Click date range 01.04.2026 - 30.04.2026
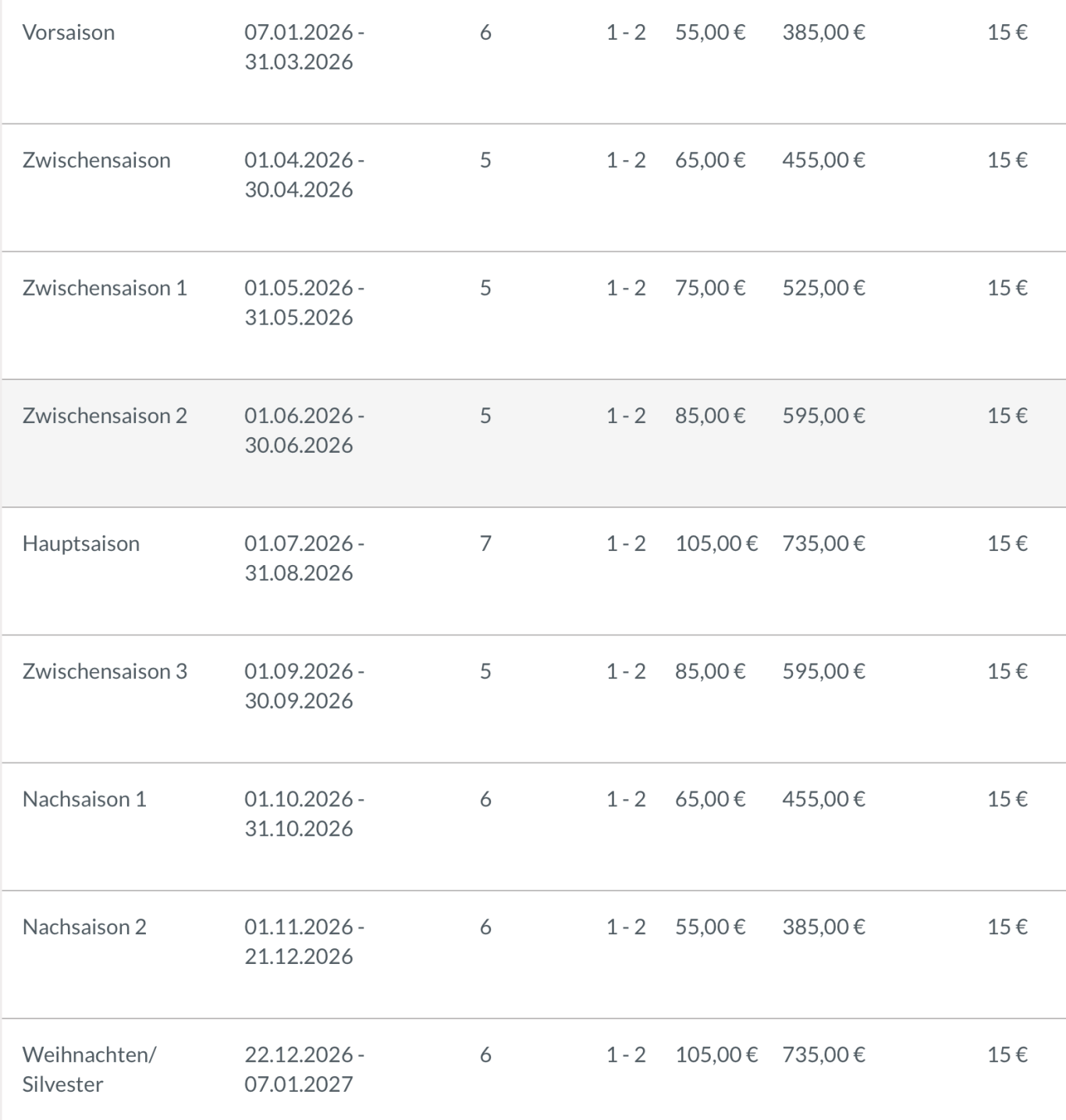 click(x=303, y=175)
